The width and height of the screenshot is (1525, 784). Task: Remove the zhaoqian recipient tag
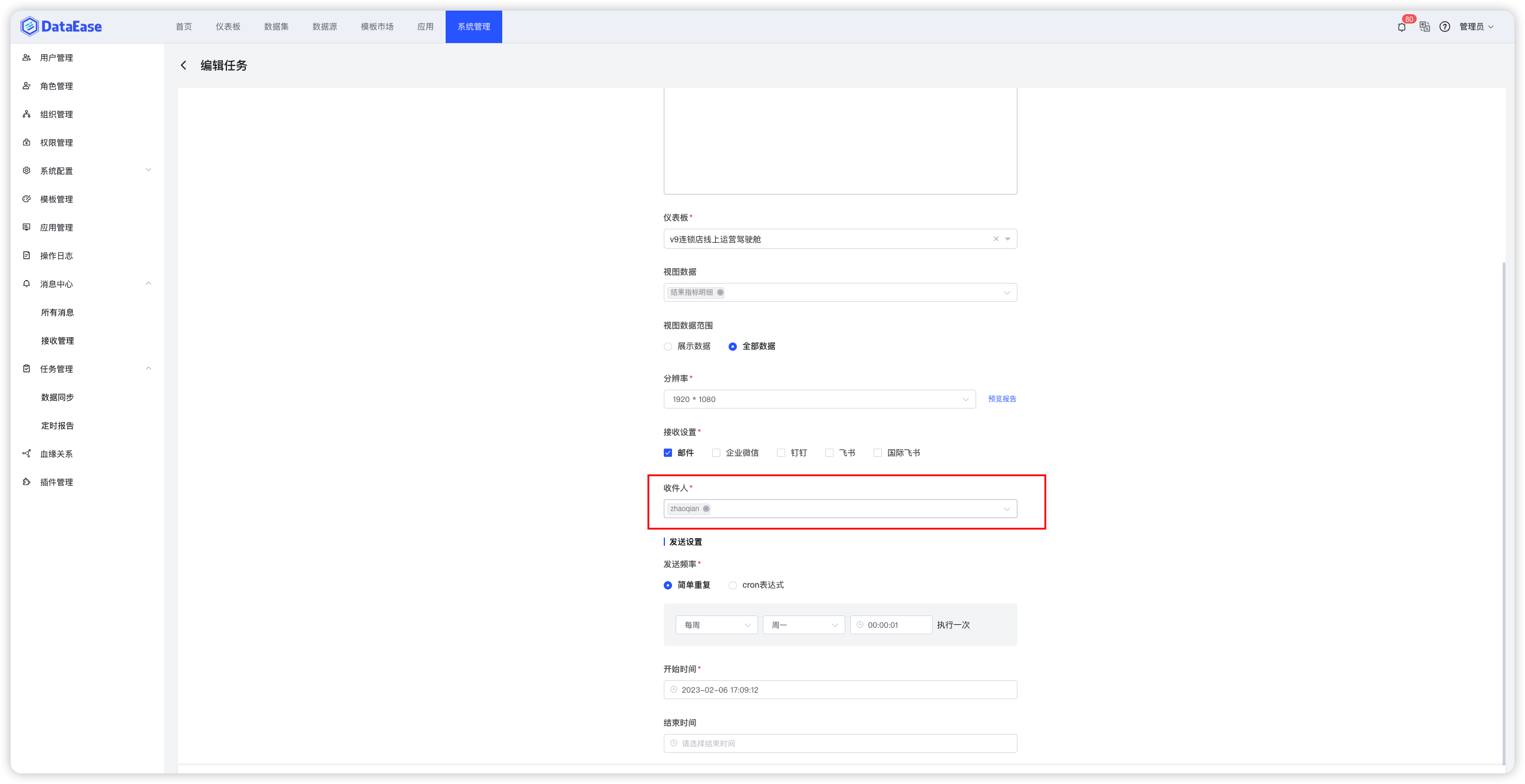(706, 509)
